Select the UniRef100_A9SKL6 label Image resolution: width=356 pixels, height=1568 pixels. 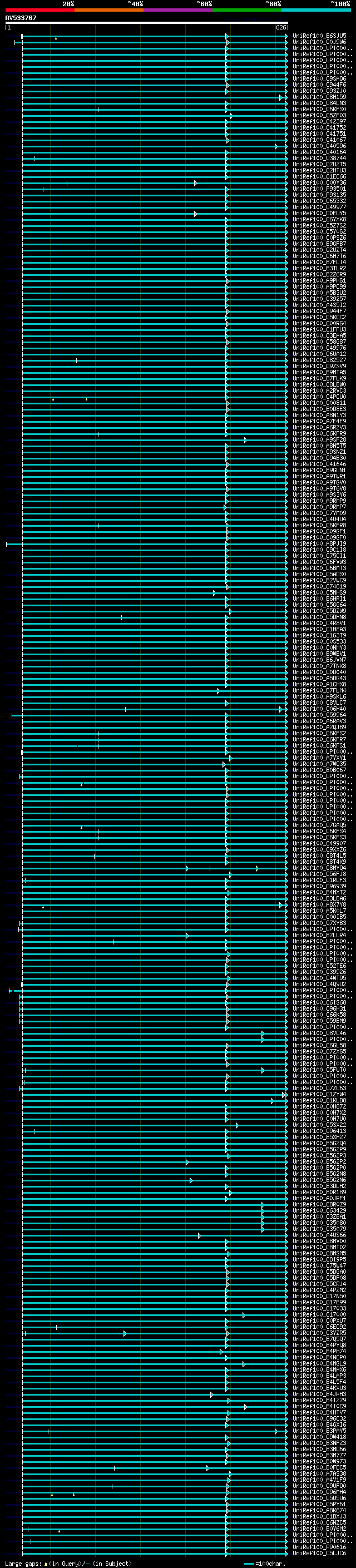click(319, 696)
